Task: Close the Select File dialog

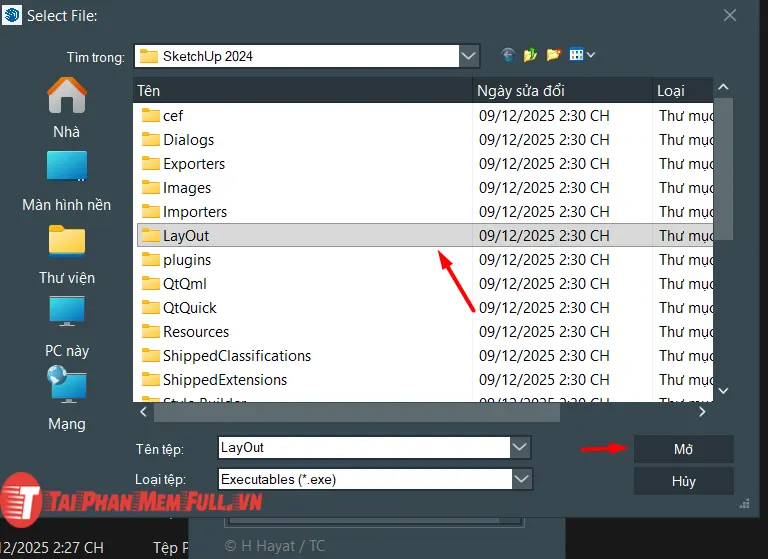Action: tap(730, 15)
